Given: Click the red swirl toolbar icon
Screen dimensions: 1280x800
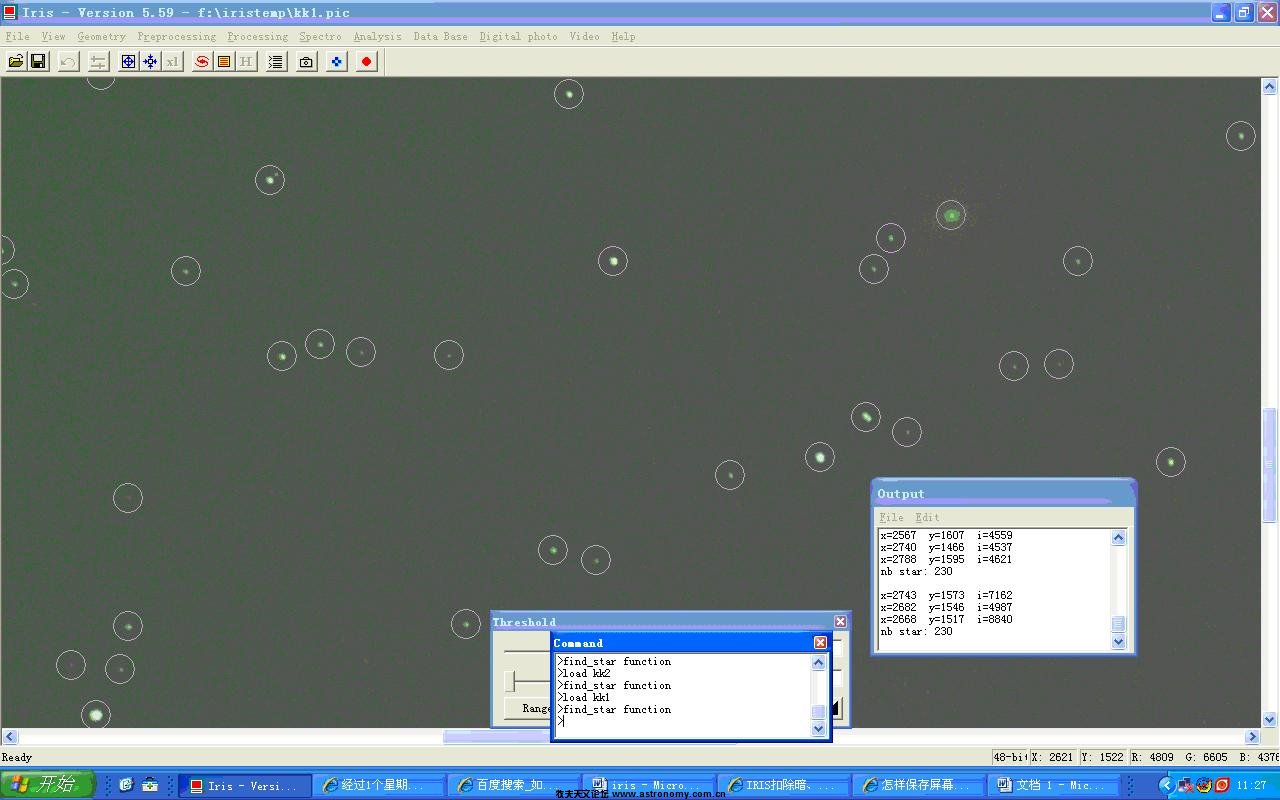Looking at the screenshot, I should tap(202, 62).
